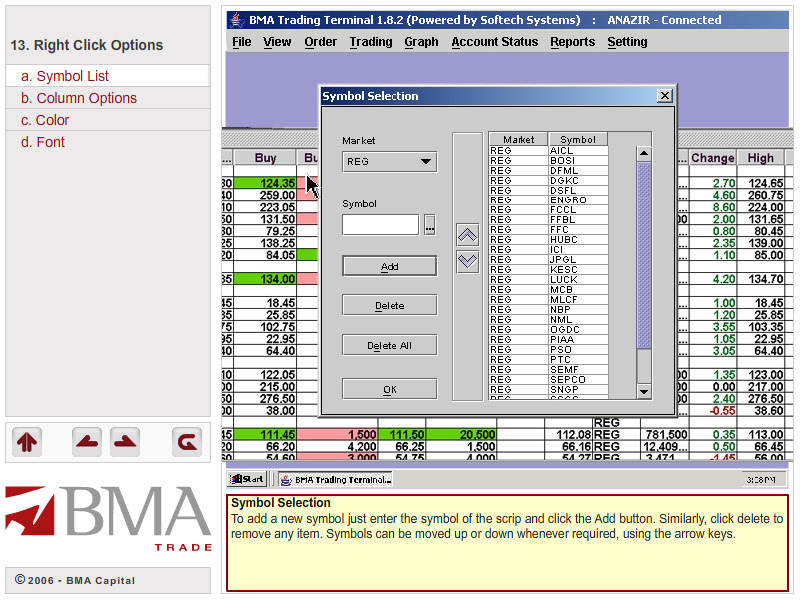The width and height of the screenshot is (800, 600).
Task: Open the 'b. Column Options' topic
Action: click(108, 98)
